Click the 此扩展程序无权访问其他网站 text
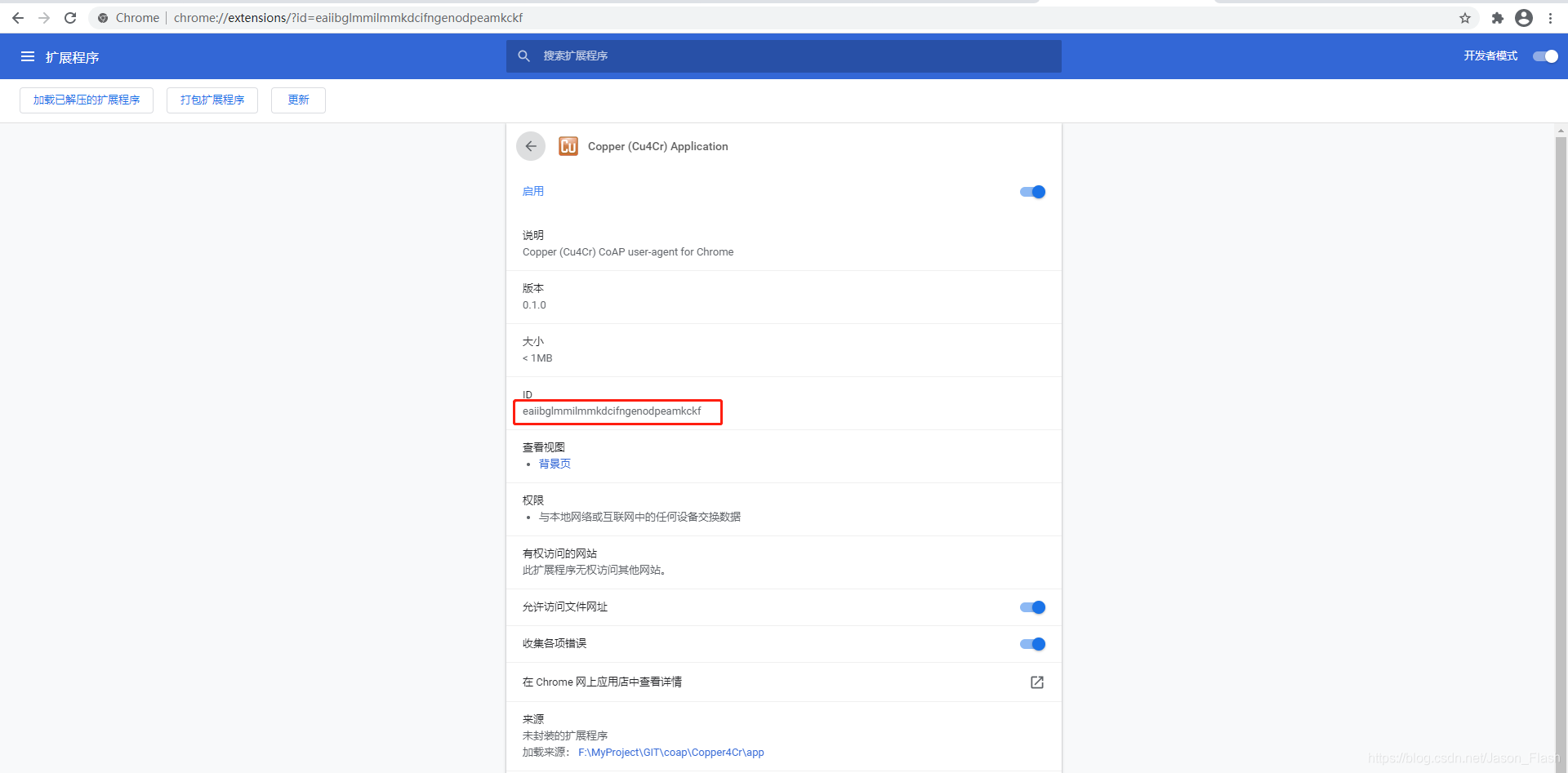This screenshot has height=773, width=1568. click(x=595, y=570)
